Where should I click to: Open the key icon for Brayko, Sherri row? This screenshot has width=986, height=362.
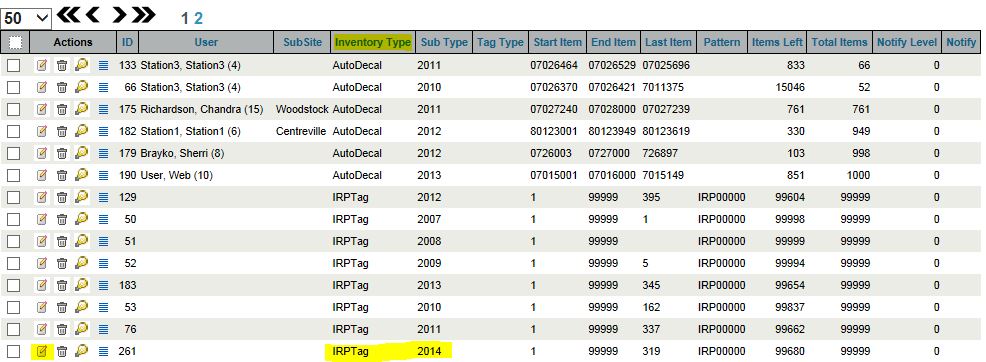click(x=82, y=153)
